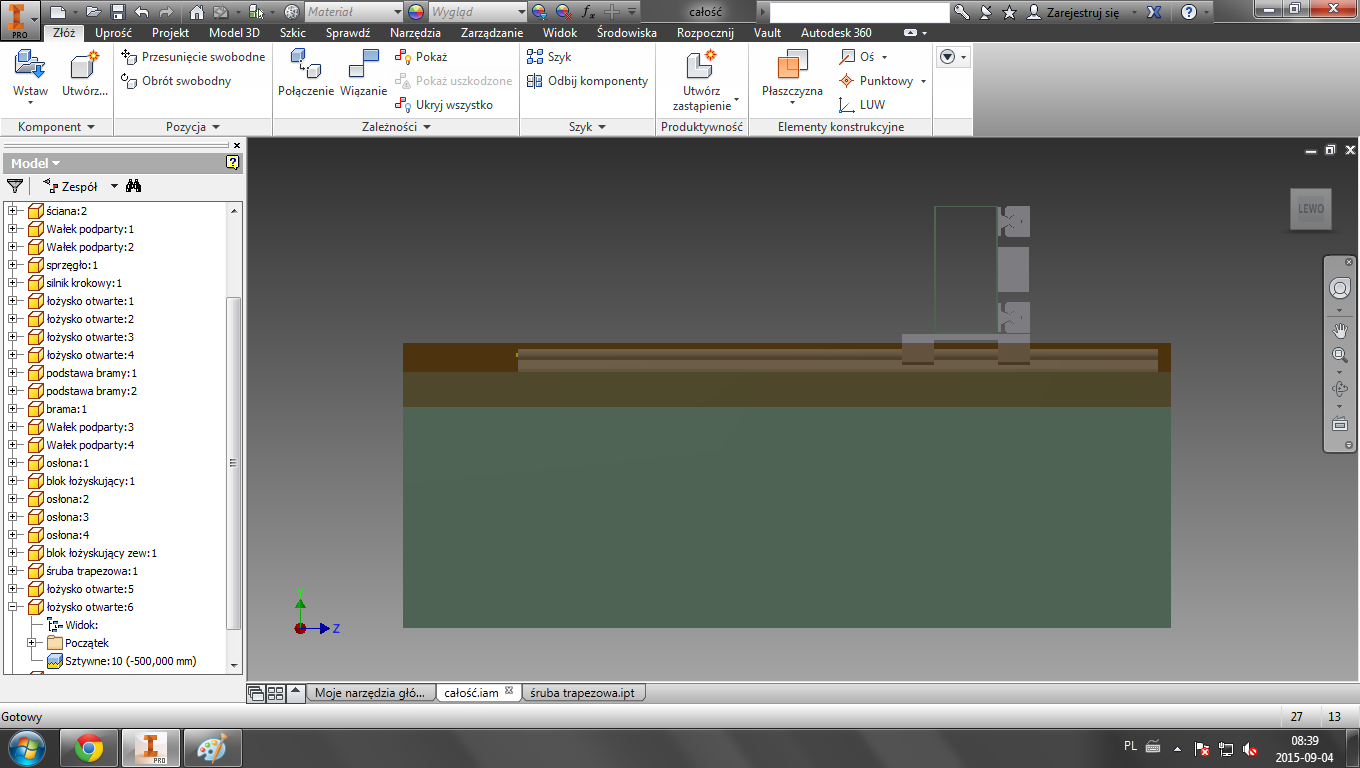
Task: Collapse the łożysko otwarte:6 node
Action: [13, 607]
